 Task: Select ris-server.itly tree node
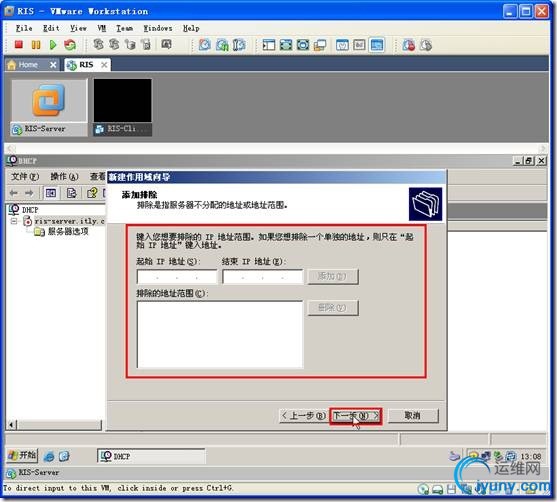tap(69, 221)
